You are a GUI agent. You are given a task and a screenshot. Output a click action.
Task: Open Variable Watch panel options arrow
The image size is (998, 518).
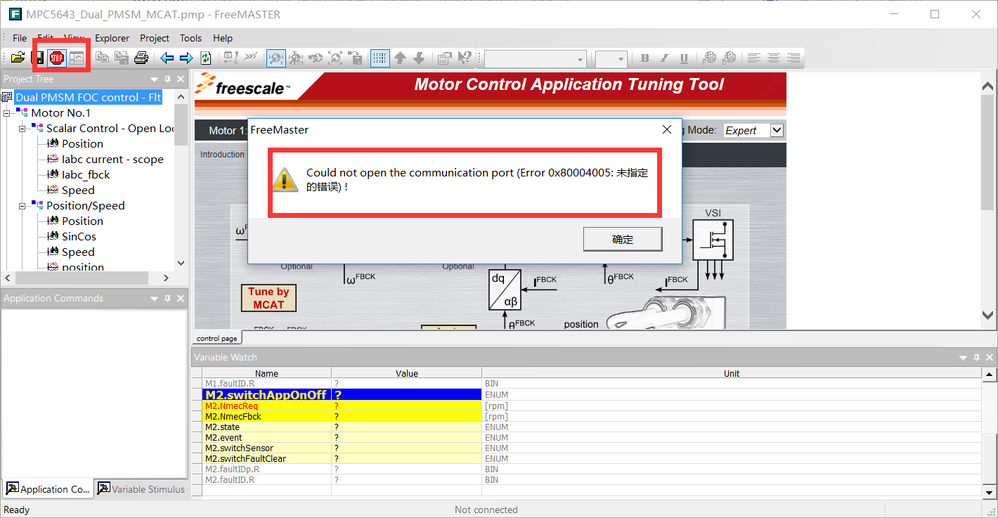(x=963, y=358)
